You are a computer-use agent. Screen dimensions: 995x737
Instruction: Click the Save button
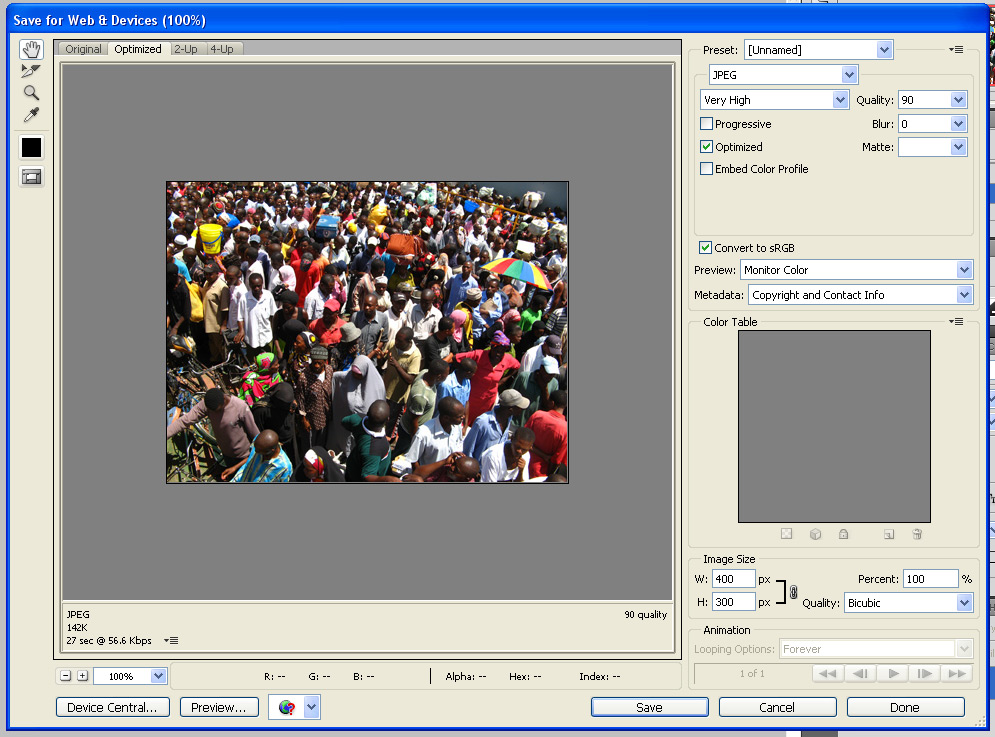pos(649,707)
